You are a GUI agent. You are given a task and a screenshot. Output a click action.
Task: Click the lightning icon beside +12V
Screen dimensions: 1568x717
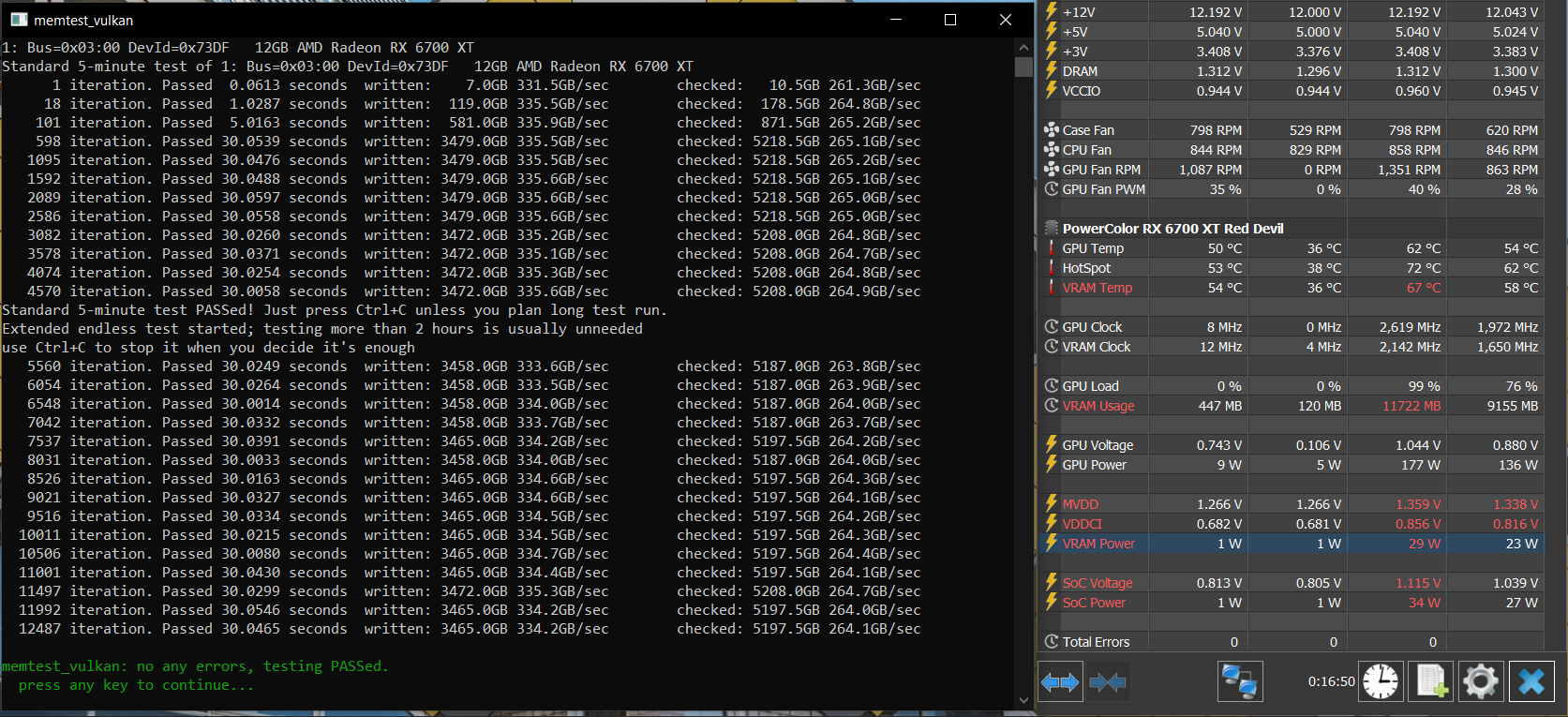tap(1052, 12)
